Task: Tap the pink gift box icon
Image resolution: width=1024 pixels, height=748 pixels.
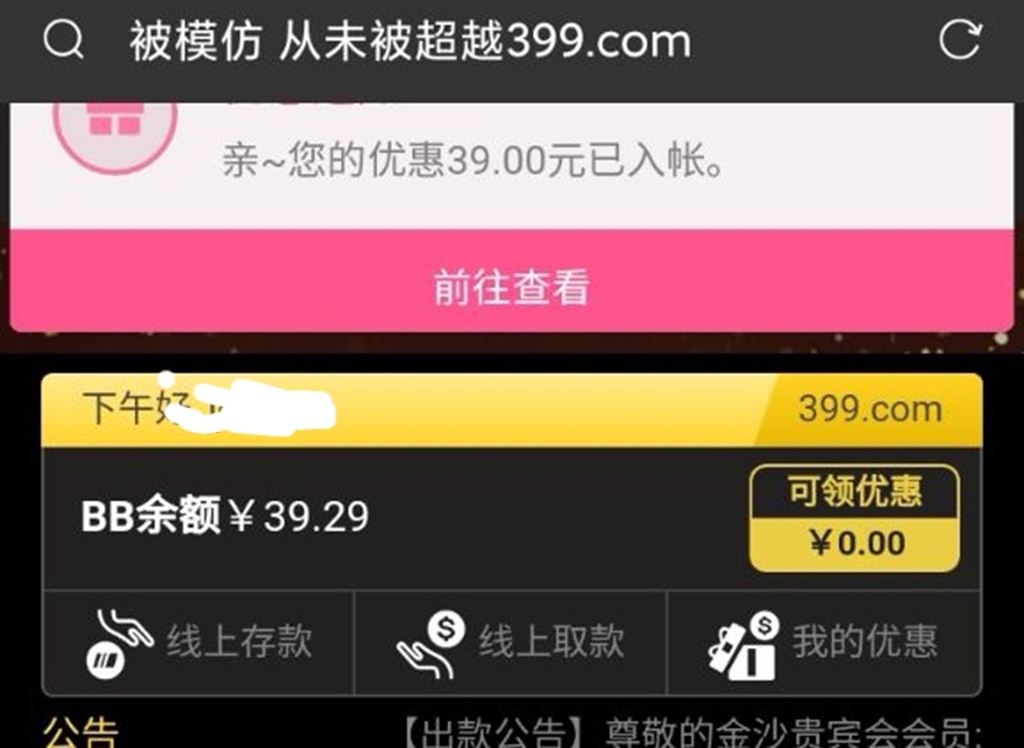Action: point(115,121)
